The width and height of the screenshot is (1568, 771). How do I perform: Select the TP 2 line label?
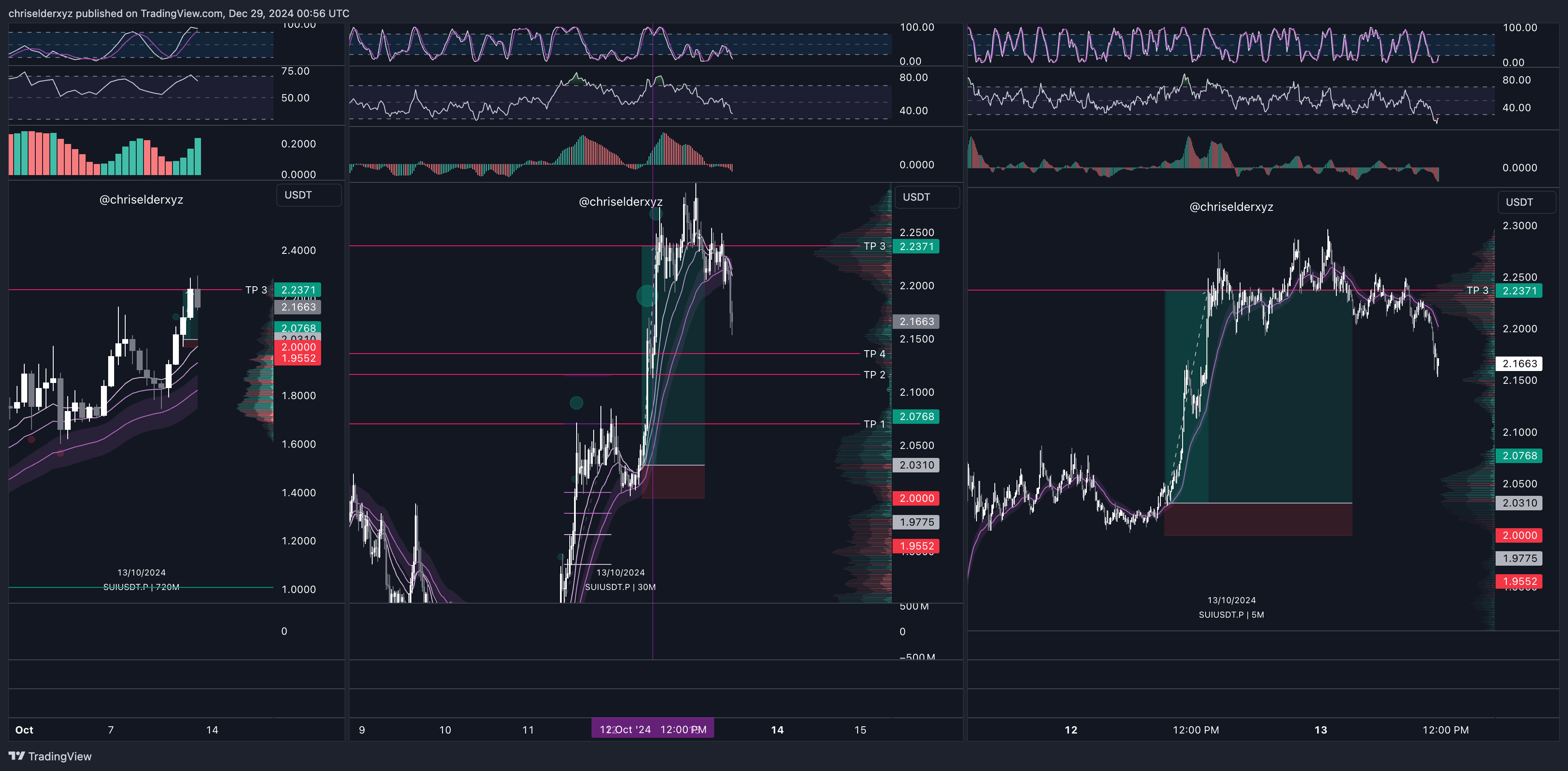(x=874, y=374)
